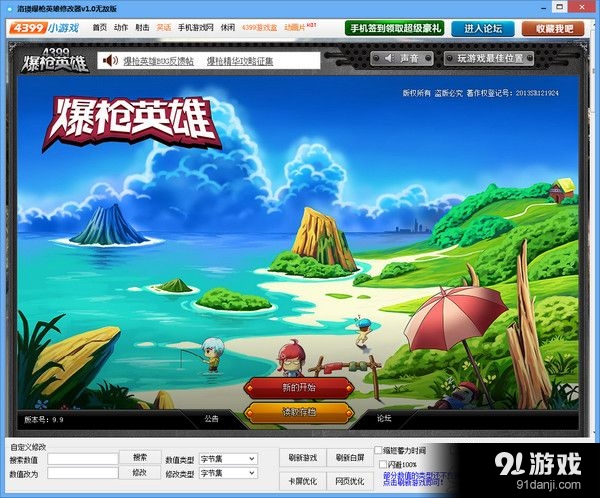Click the 修改 button
The height and width of the screenshot is (498, 600).
pos(140,472)
